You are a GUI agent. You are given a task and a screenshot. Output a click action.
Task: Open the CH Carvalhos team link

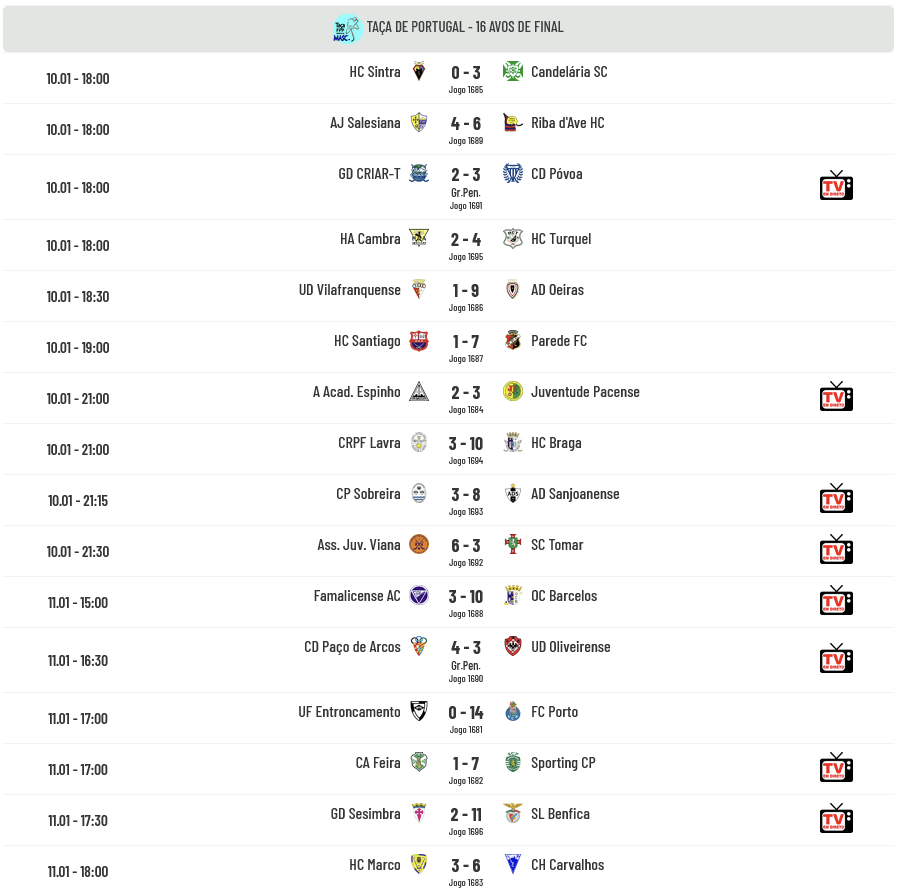point(567,865)
